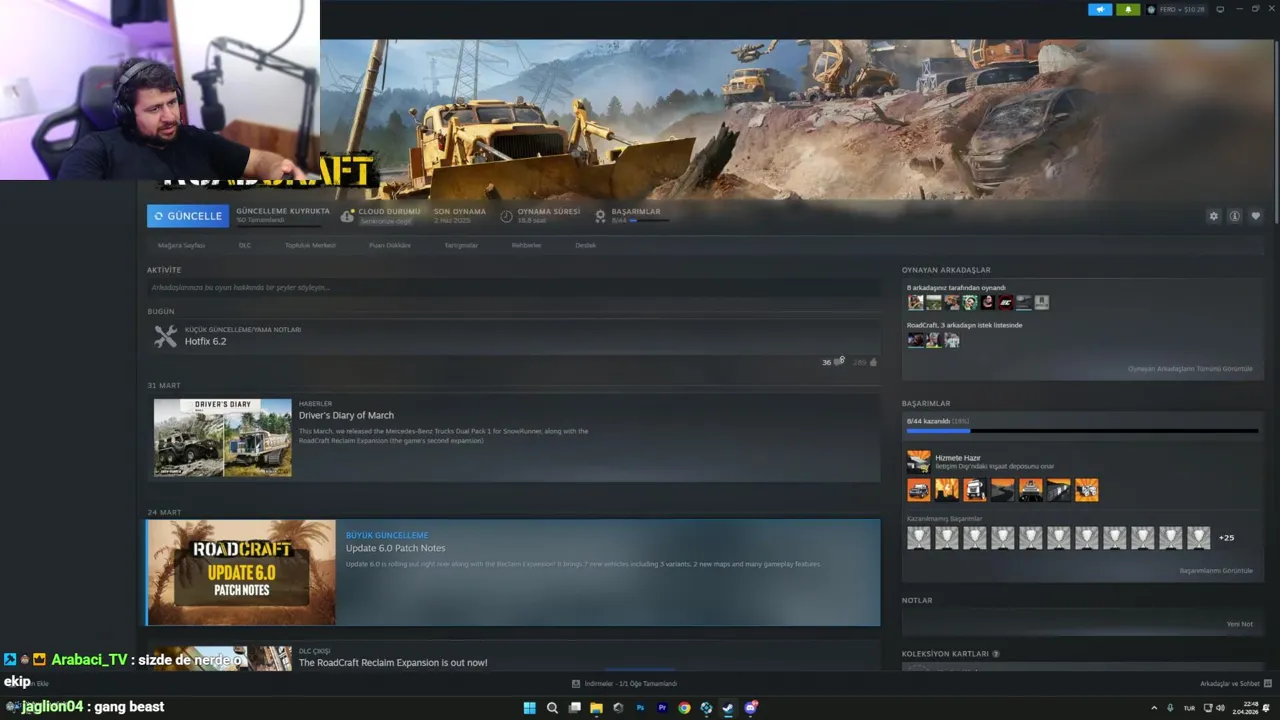The width and height of the screenshot is (1280, 720).
Task: Click the third small earned achievement truck icon
Action: pos(974,490)
